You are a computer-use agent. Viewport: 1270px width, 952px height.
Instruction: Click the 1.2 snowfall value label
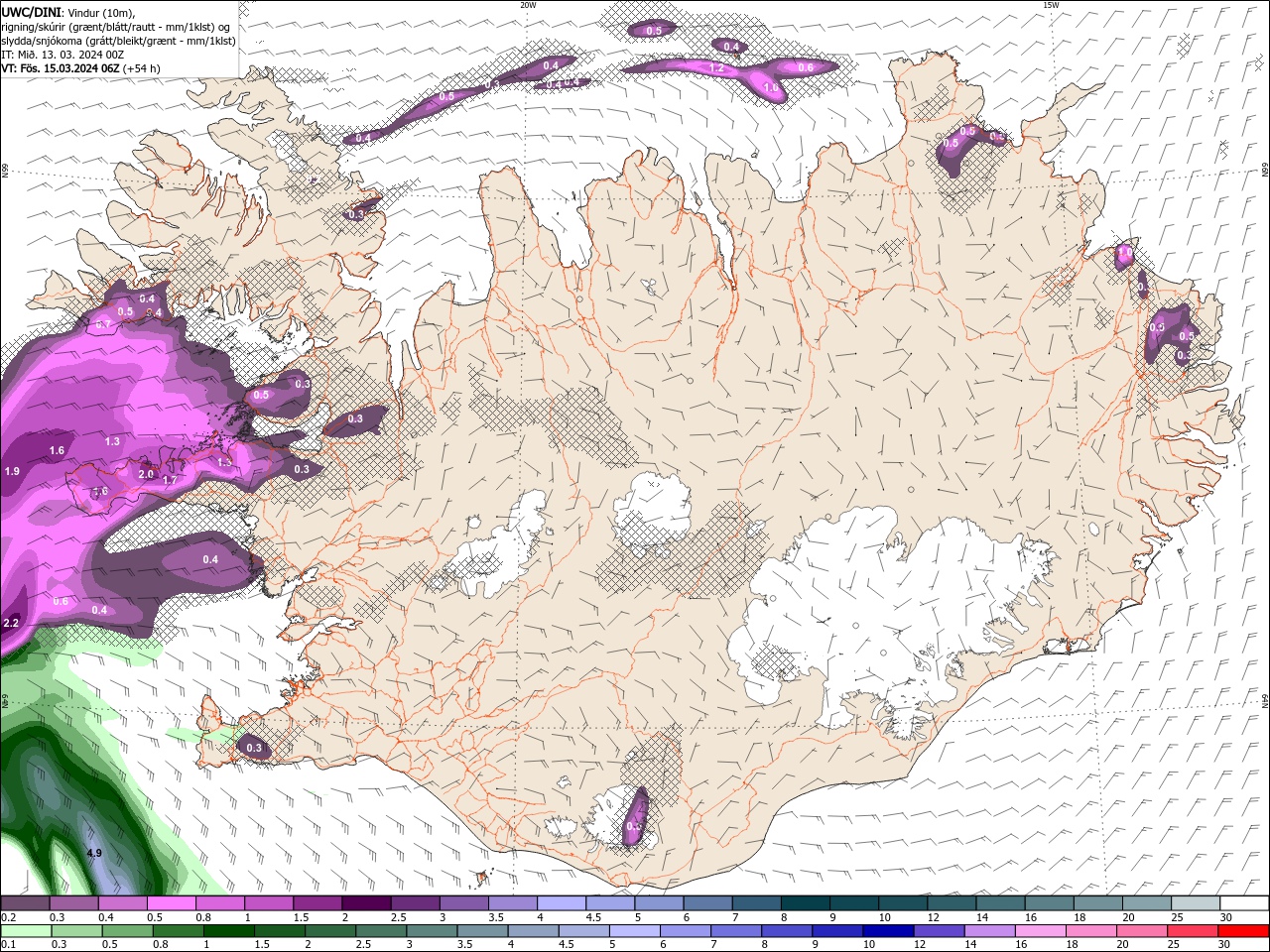717,68
